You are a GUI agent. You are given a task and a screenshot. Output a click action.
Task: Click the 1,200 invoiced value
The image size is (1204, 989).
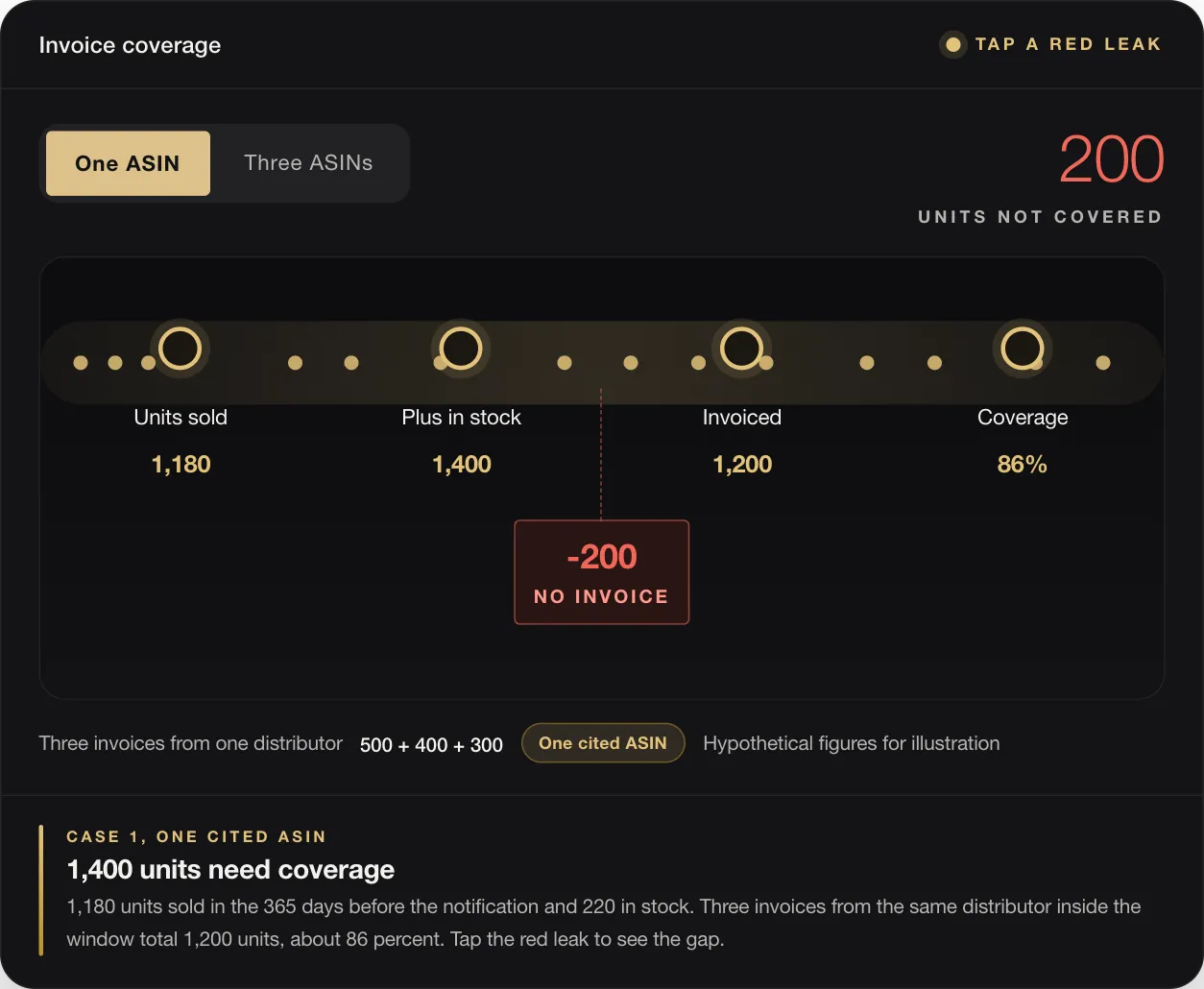coord(742,465)
